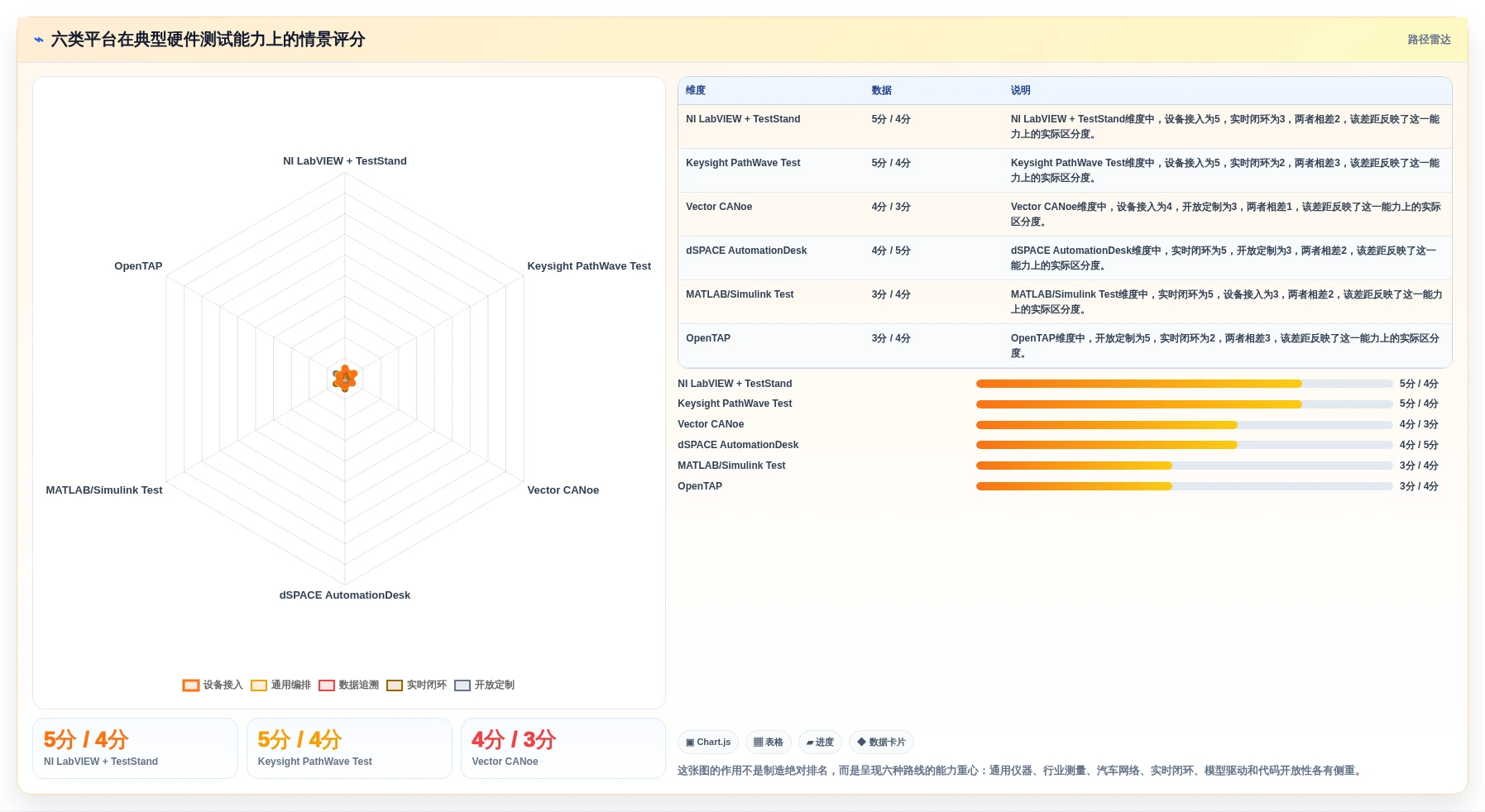Viewport: 1485px width, 812px height.
Task: Toggle the 实时闭环 legend swatch
Action: (395, 685)
